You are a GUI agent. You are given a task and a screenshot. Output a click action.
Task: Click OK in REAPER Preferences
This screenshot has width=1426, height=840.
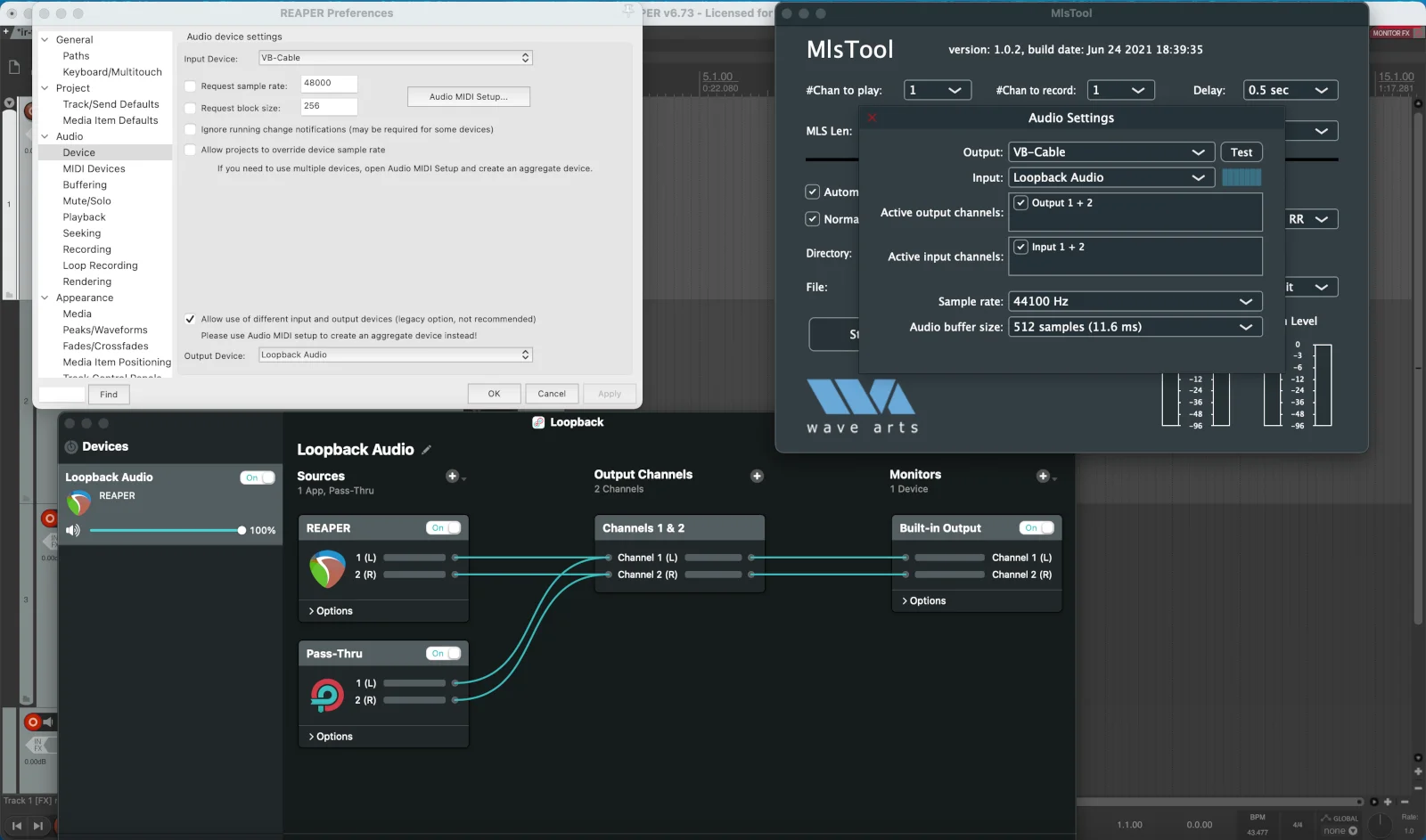[494, 394]
